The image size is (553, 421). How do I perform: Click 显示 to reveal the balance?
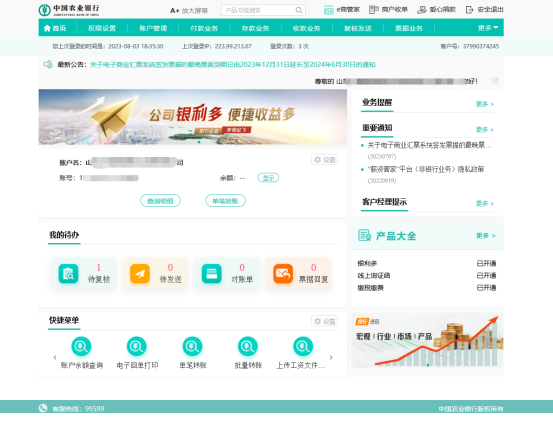pos(268,178)
